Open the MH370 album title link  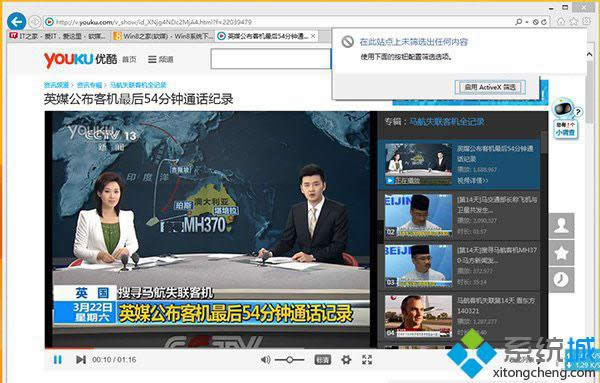point(447,122)
